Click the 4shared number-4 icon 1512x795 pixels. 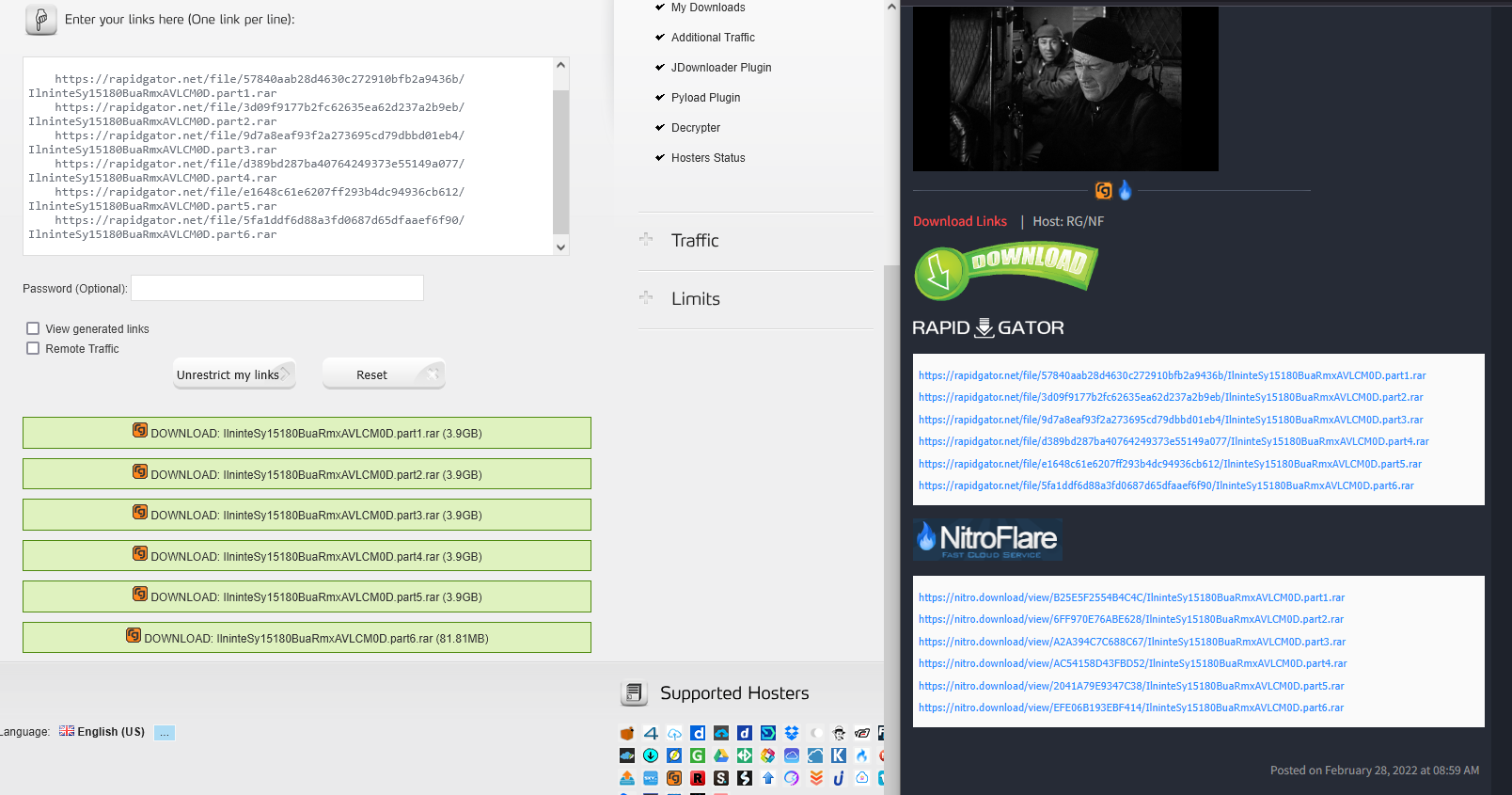[651, 733]
